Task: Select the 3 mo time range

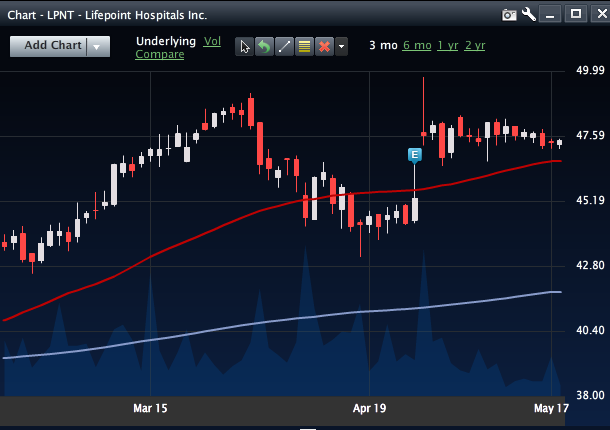Action: point(383,46)
